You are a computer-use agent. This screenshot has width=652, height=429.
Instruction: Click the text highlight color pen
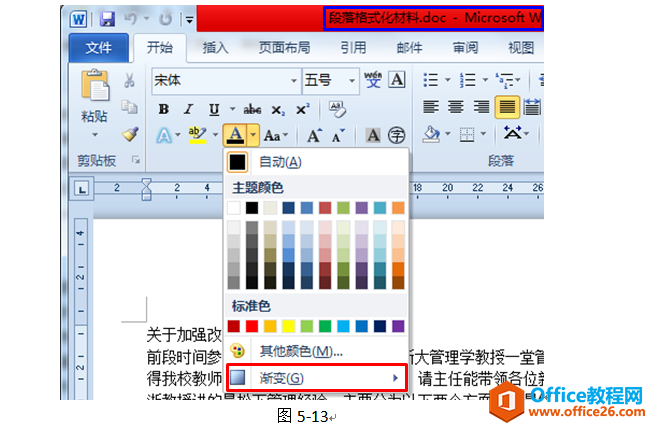(x=198, y=135)
